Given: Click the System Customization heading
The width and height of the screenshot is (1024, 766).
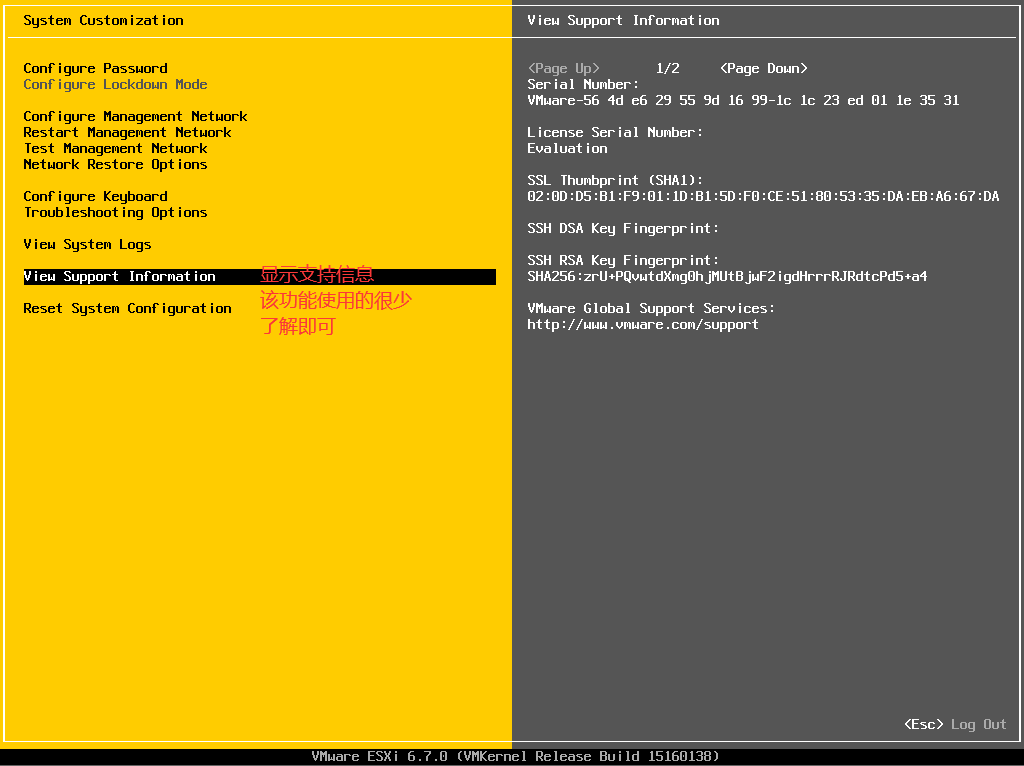Looking at the screenshot, I should pyautogui.click(x=103, y=21).
